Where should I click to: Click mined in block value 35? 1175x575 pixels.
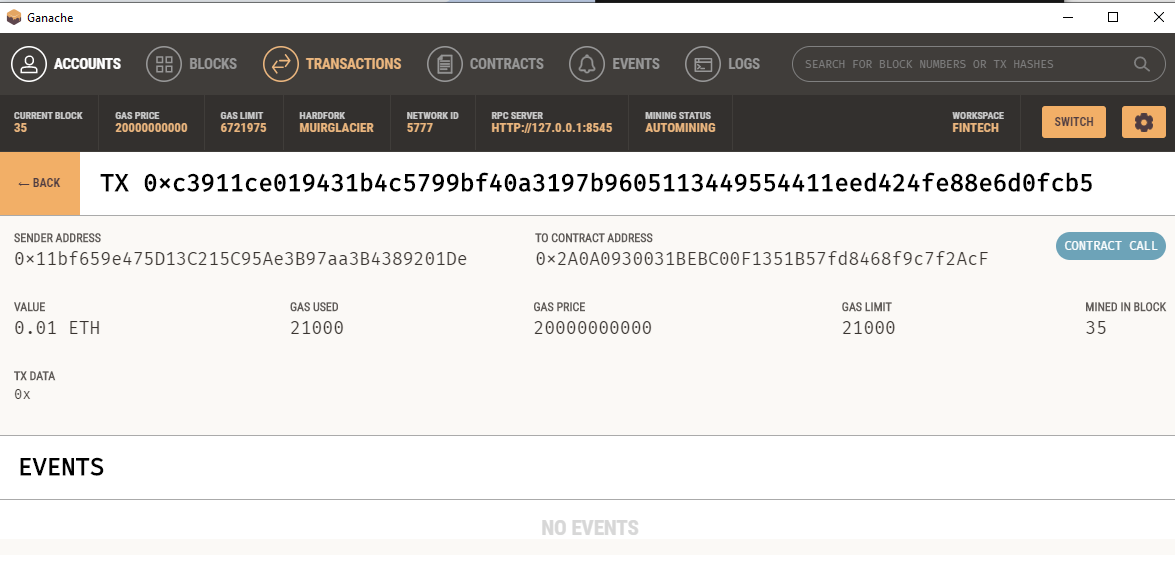pyautogui.click(x=1096, y=328)
